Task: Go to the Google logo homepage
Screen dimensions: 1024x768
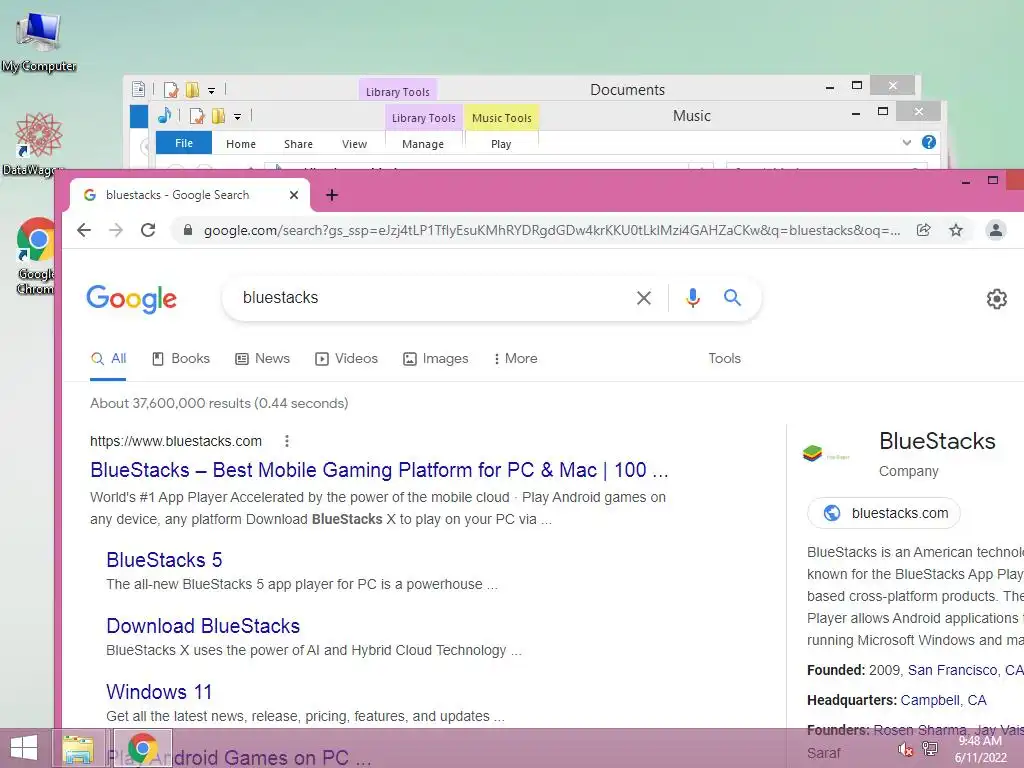Action: 131,299
